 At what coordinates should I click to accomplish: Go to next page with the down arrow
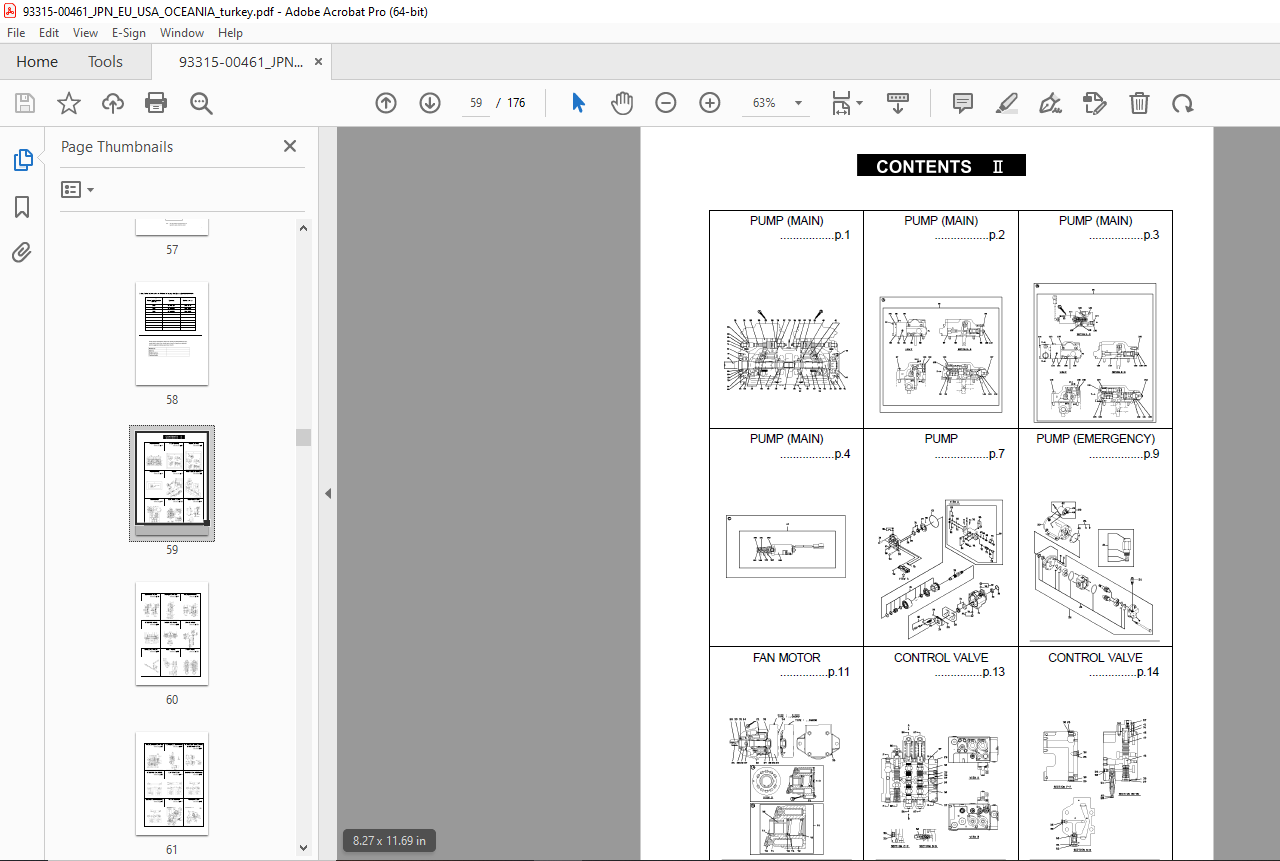pyautogui.click(x=430, y=103)
